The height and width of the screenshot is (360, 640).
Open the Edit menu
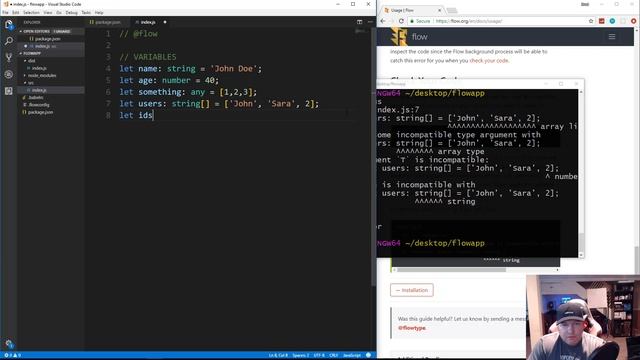coord(16,13)
